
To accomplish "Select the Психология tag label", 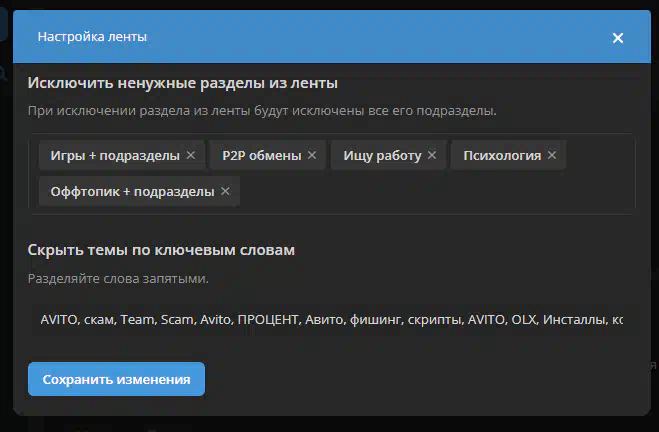I will [501, 155].
